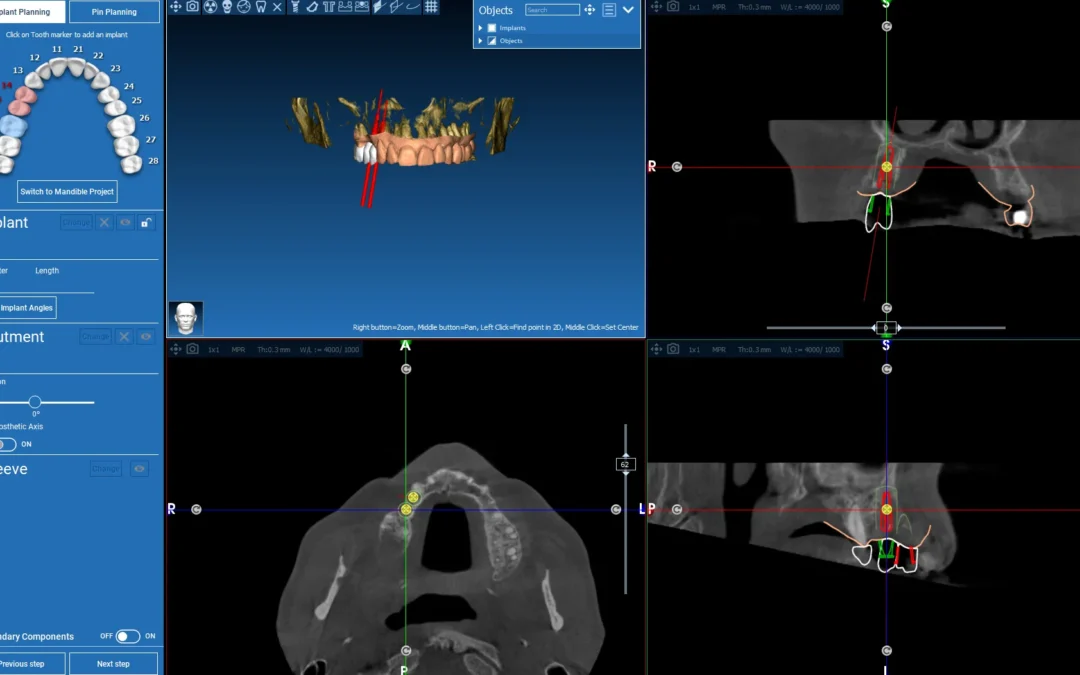Open the 1x1 layout option in the axial view
The width and height of the screenshot is (1080, 675).
coord(214,350)
